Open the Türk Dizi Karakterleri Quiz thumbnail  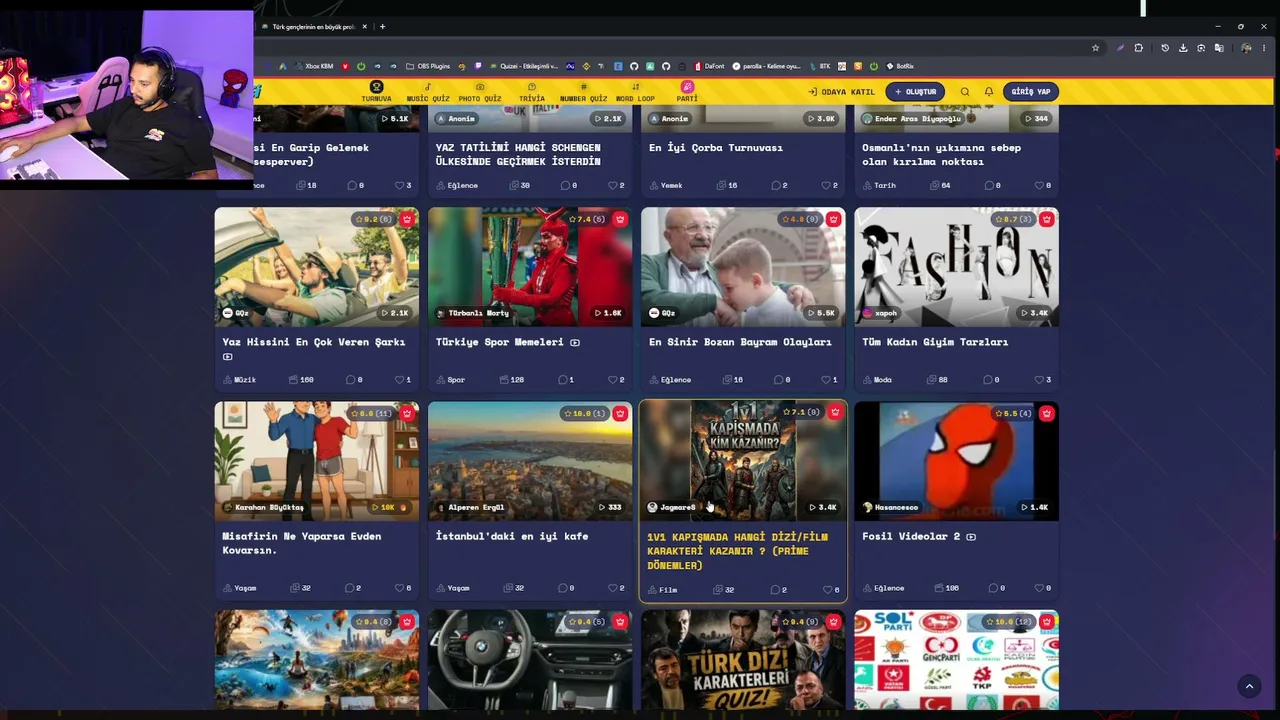click(743, 660)
